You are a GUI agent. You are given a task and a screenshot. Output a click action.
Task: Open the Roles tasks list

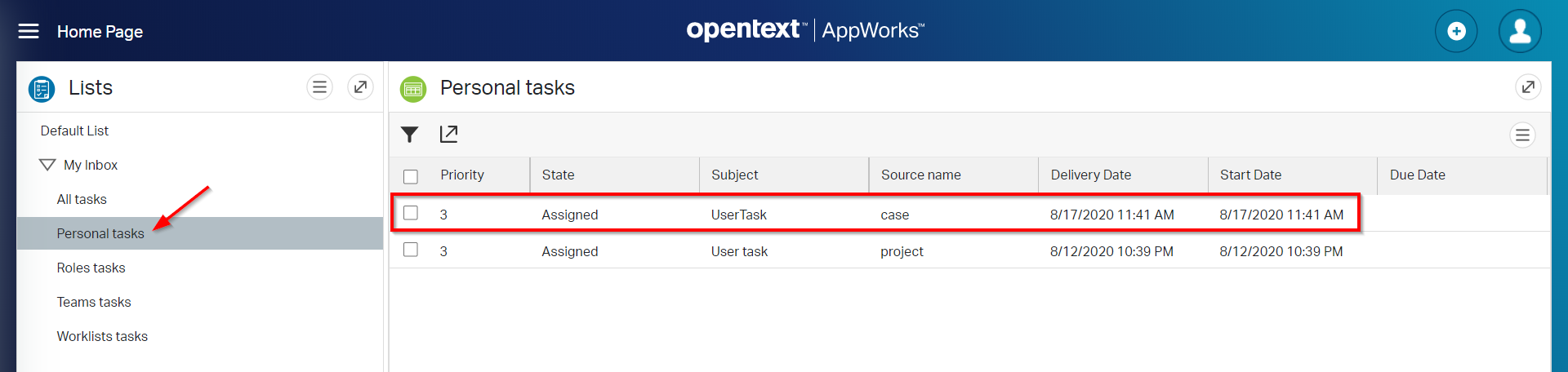click(x=91, y=268)
